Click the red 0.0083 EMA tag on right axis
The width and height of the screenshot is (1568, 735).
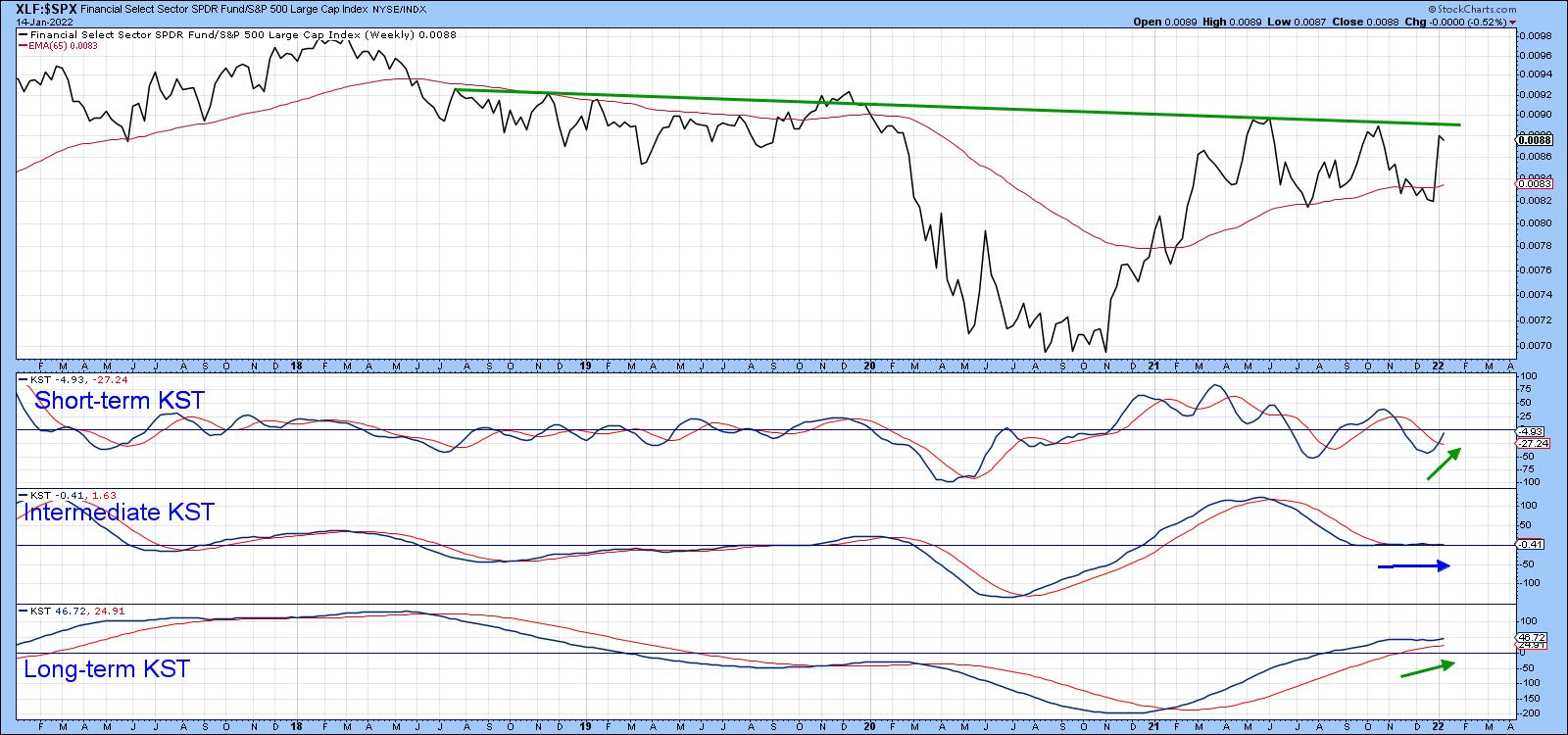point(1532,183)
